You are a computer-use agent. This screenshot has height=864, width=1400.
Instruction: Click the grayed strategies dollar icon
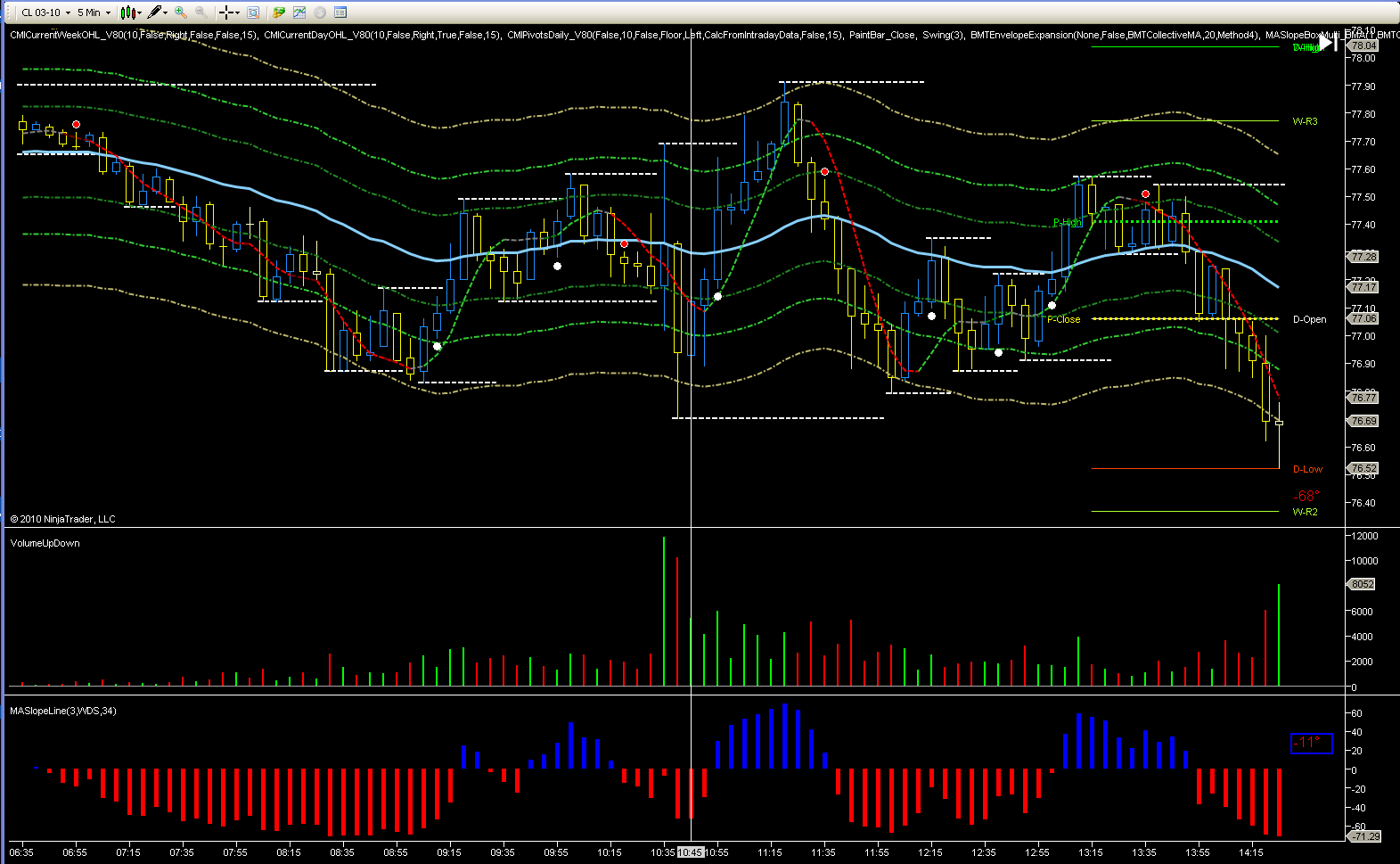[x=320, y=12]
